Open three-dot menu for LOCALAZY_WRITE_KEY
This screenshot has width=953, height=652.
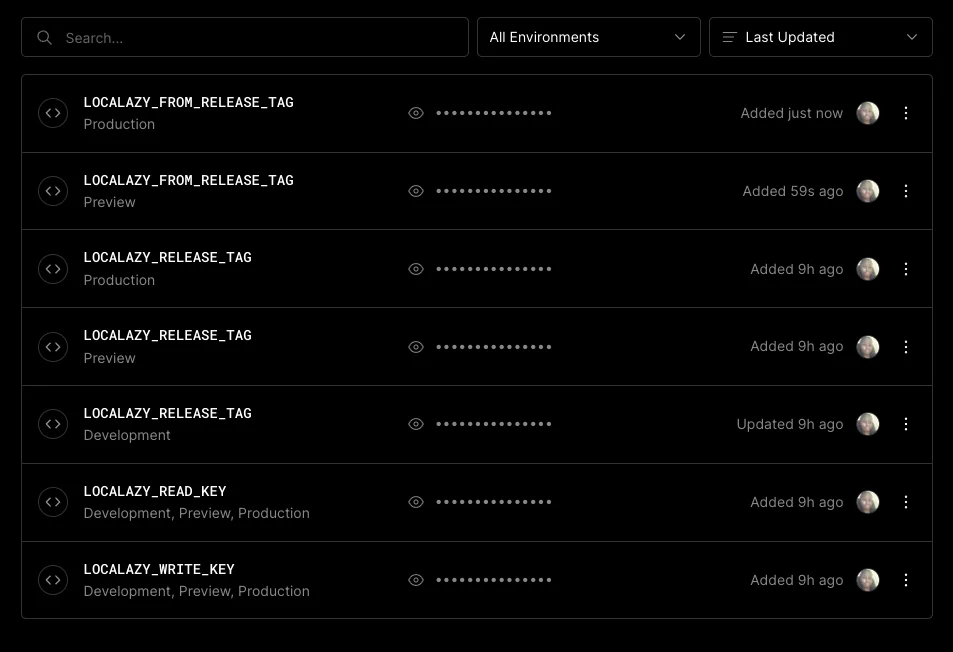coord(906,580)
